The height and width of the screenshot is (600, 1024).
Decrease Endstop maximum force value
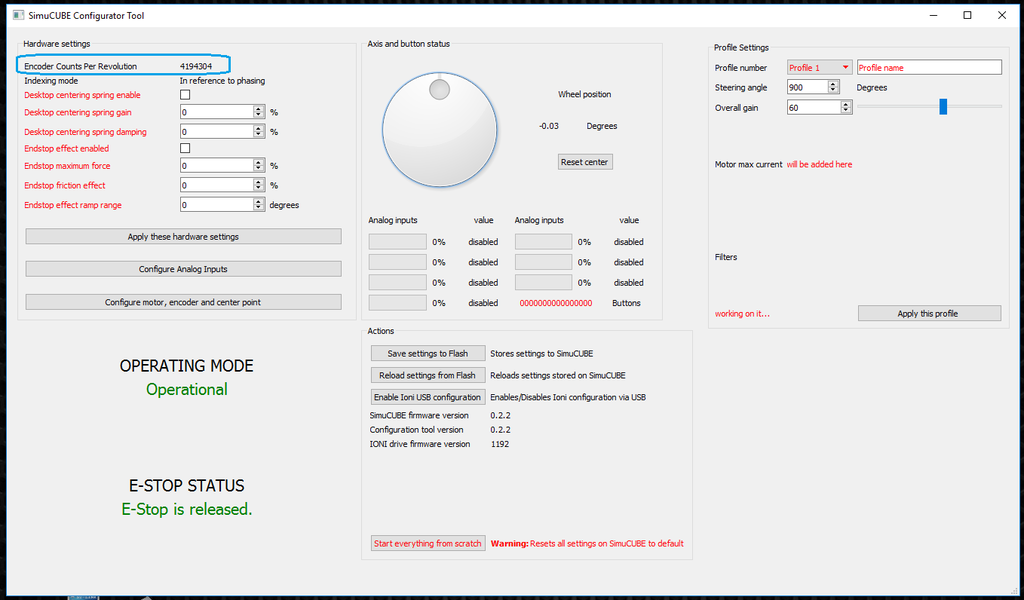[259, 168]
